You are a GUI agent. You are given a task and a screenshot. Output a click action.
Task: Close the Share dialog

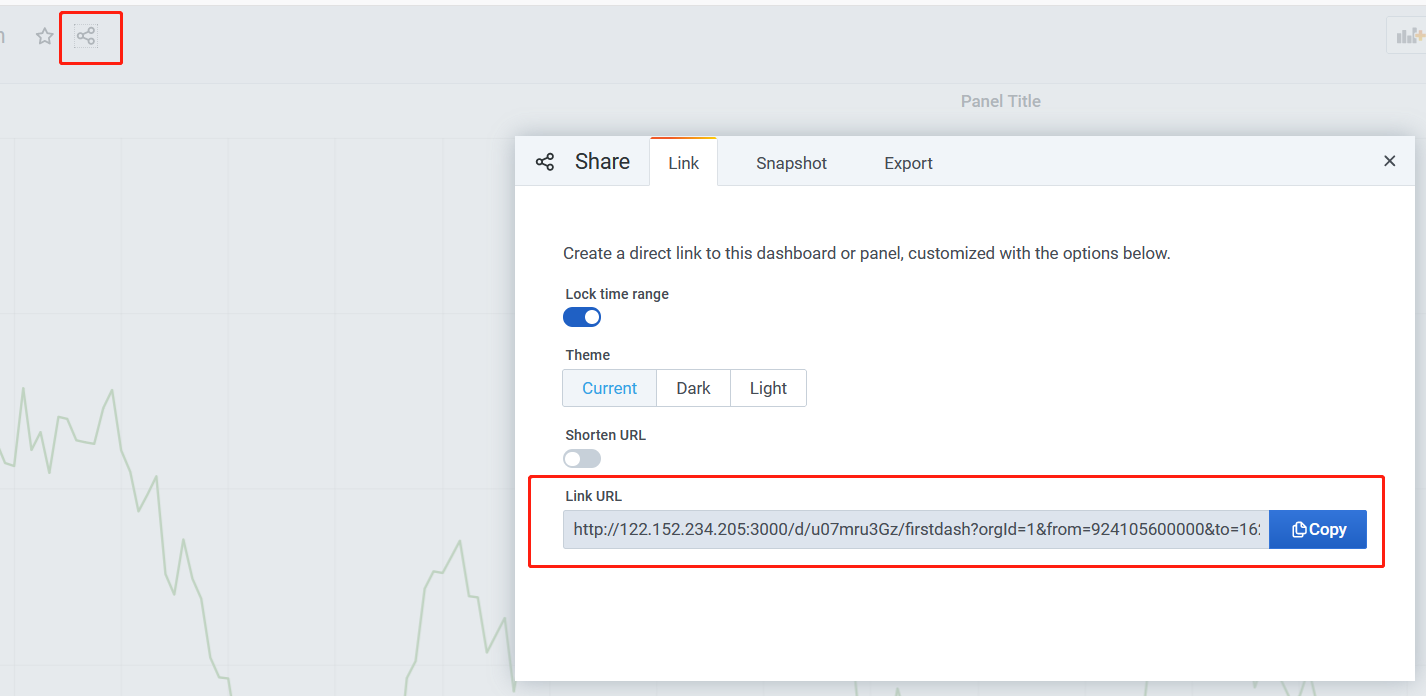[x=1389, y=161]
